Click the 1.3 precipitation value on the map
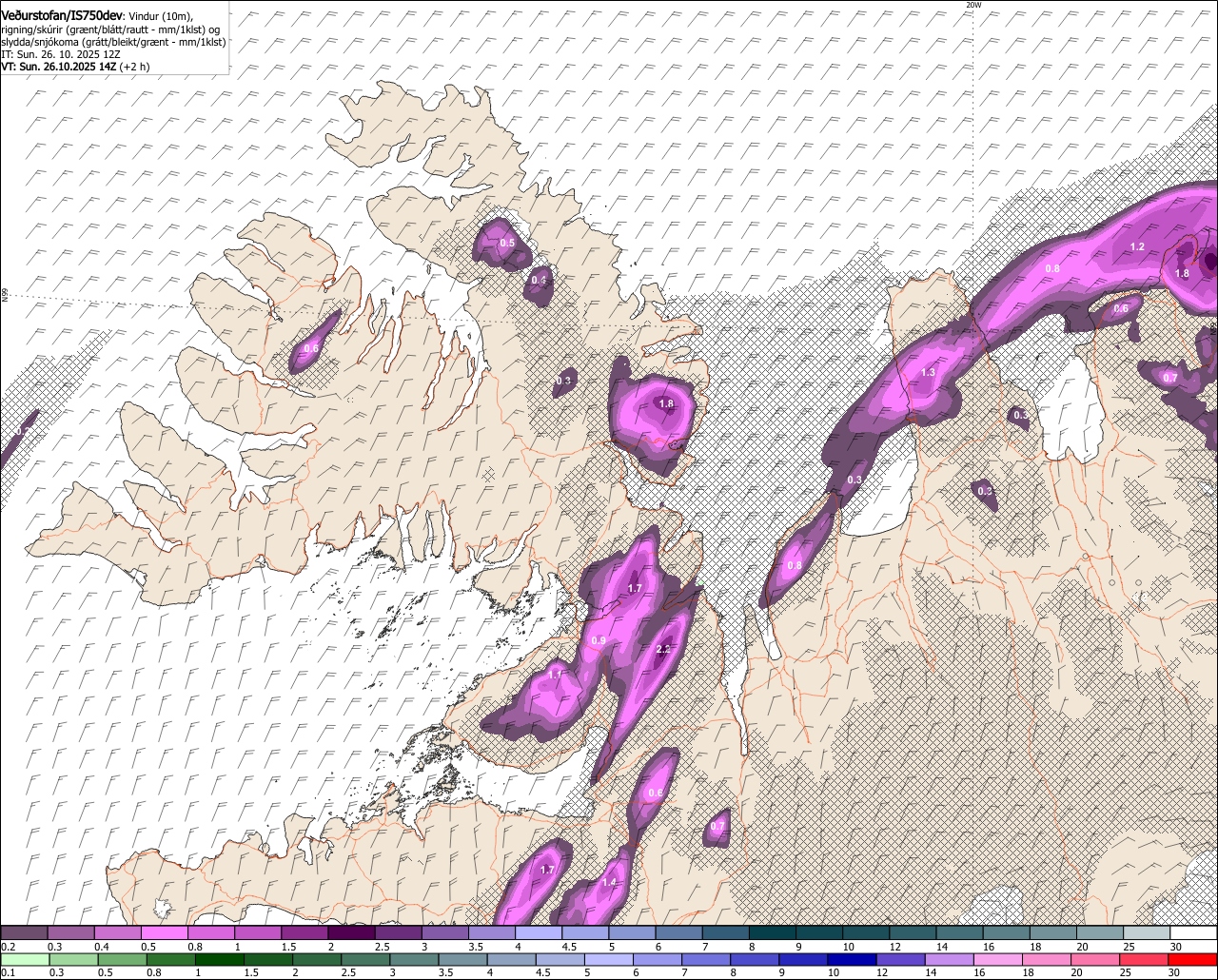The height and width of the screenshot is (980, 1218). (928, 372)
